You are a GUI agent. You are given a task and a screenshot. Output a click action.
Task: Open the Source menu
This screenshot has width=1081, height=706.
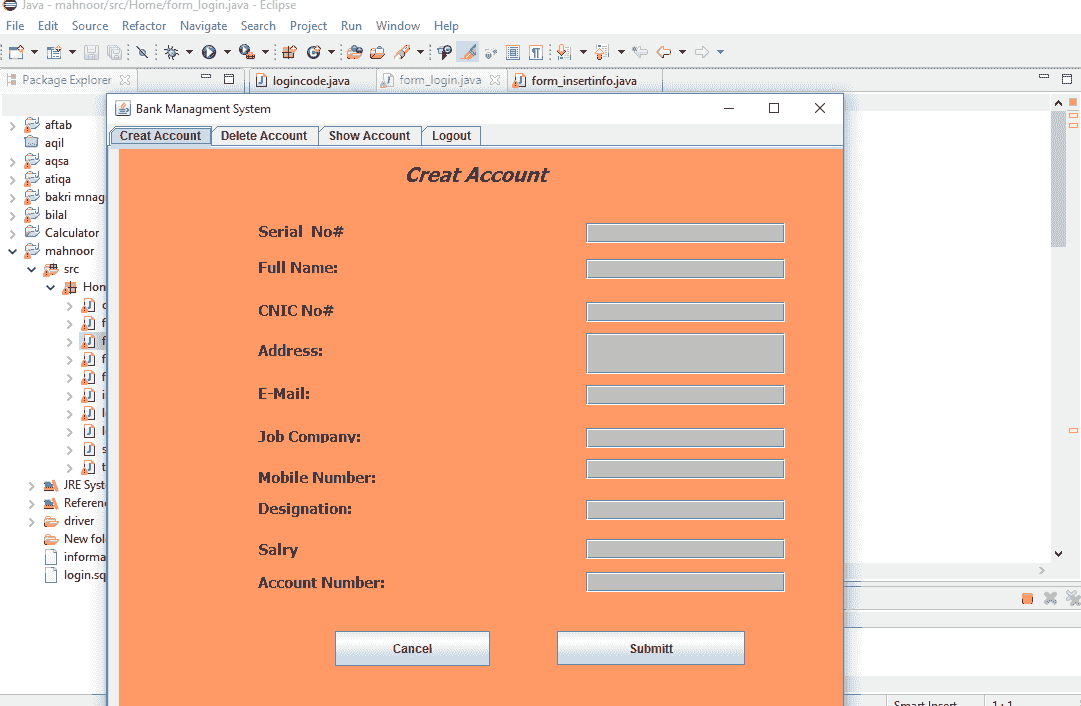pyautogui.click(x=90, y=26)
